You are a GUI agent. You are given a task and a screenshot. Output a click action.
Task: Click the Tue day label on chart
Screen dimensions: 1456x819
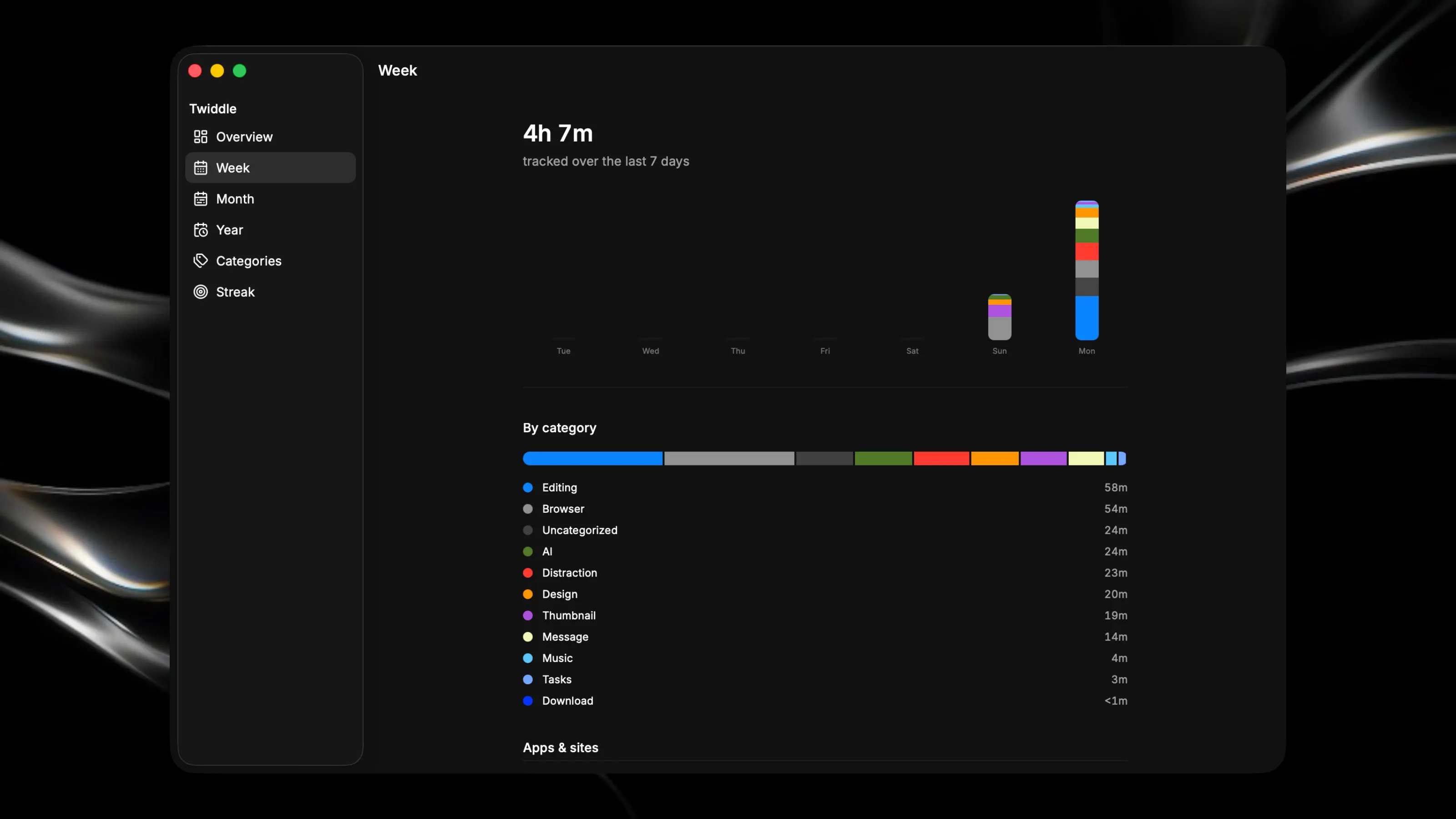[563, 351]
